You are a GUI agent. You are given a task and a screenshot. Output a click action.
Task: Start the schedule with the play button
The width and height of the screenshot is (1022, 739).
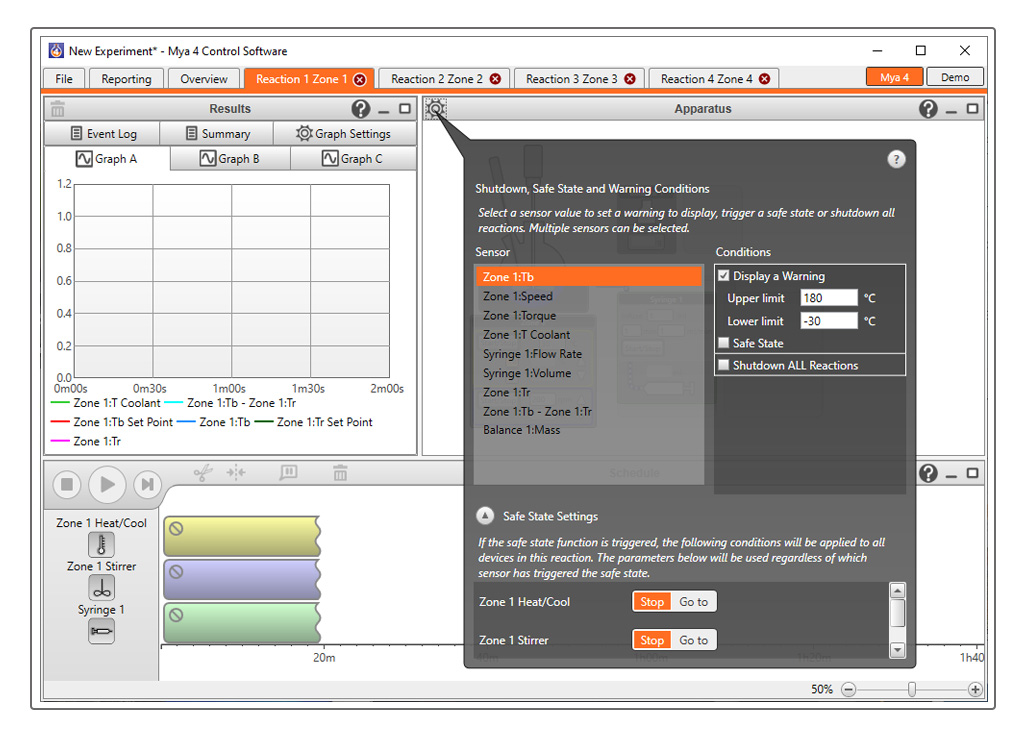click(x=107, y=484)
